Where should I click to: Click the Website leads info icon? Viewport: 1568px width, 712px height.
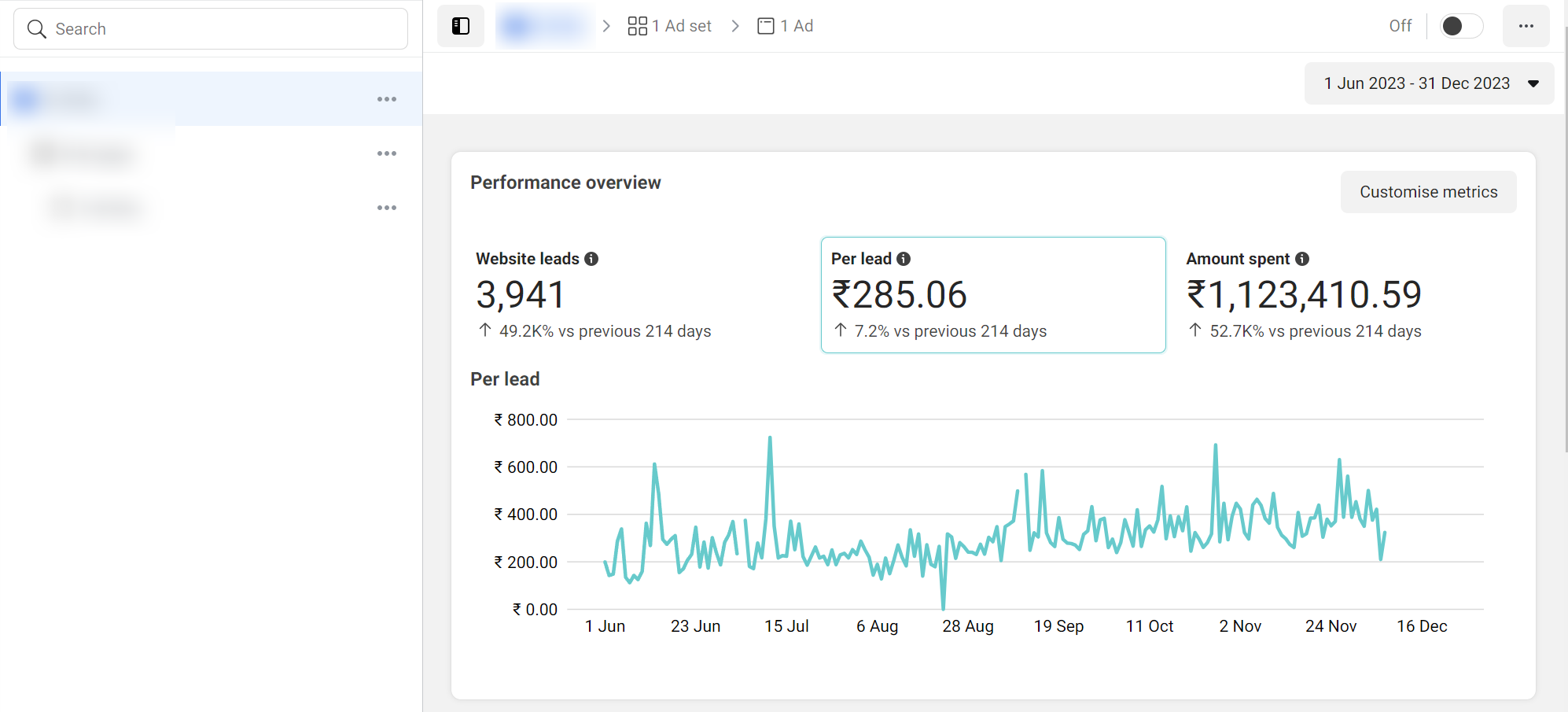click(591, 259)
